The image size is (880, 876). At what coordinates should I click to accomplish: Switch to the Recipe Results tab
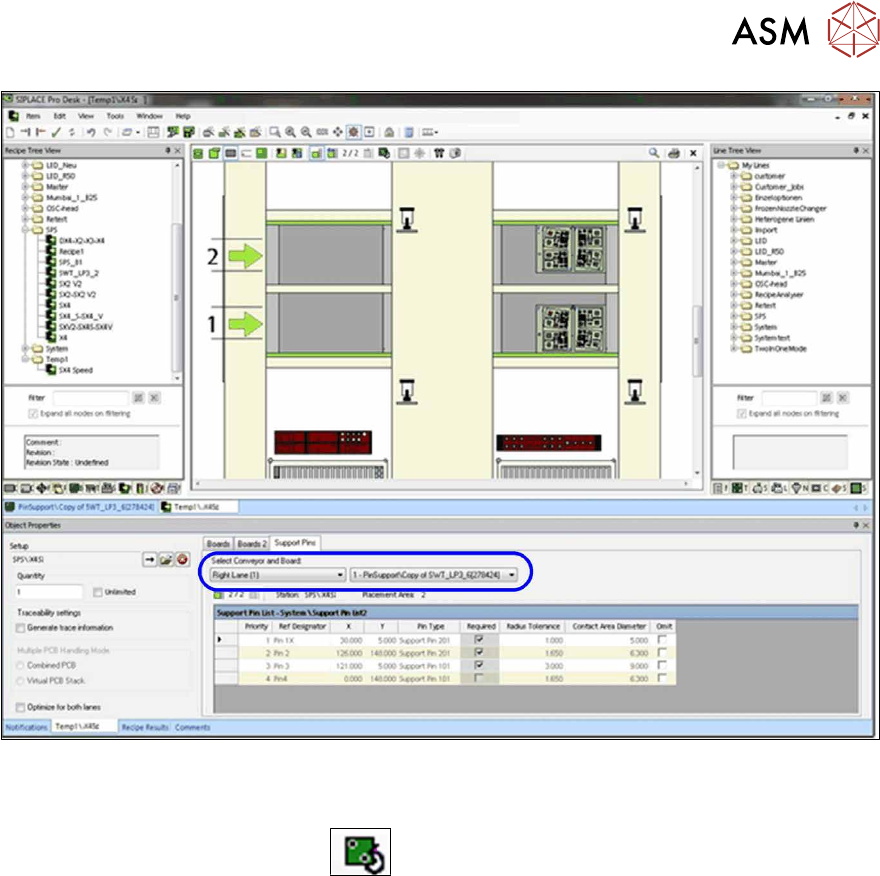click(145, 727)
